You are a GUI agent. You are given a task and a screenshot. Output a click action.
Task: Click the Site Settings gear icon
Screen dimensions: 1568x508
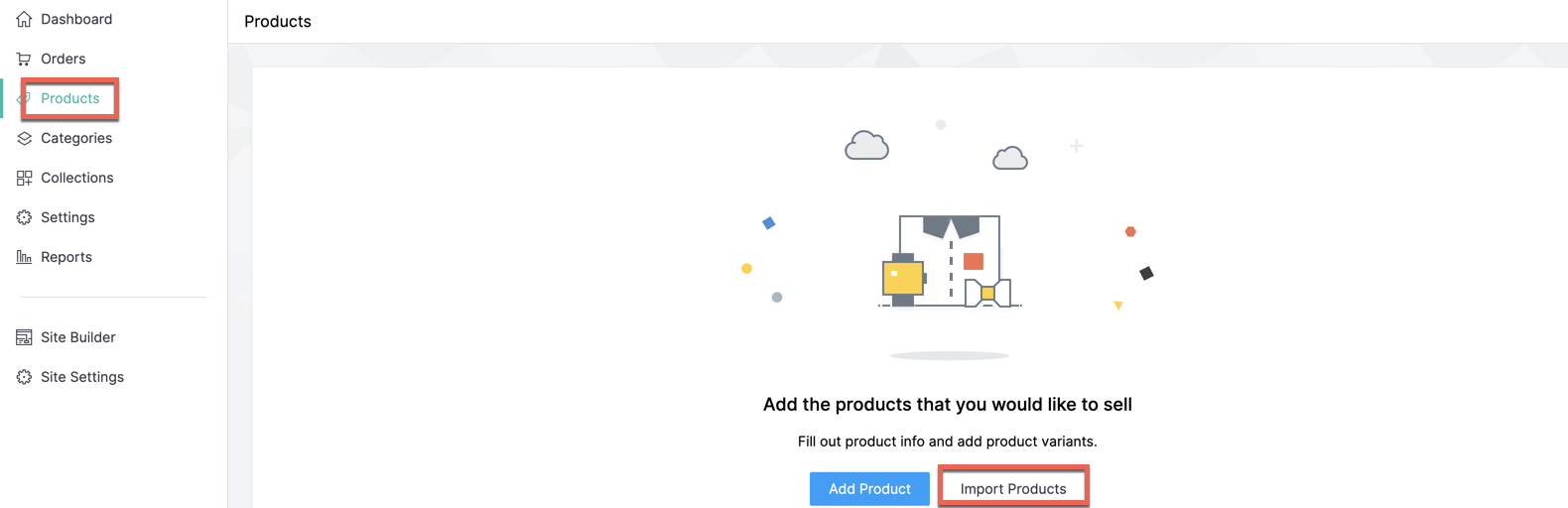[x=24, y=377]
